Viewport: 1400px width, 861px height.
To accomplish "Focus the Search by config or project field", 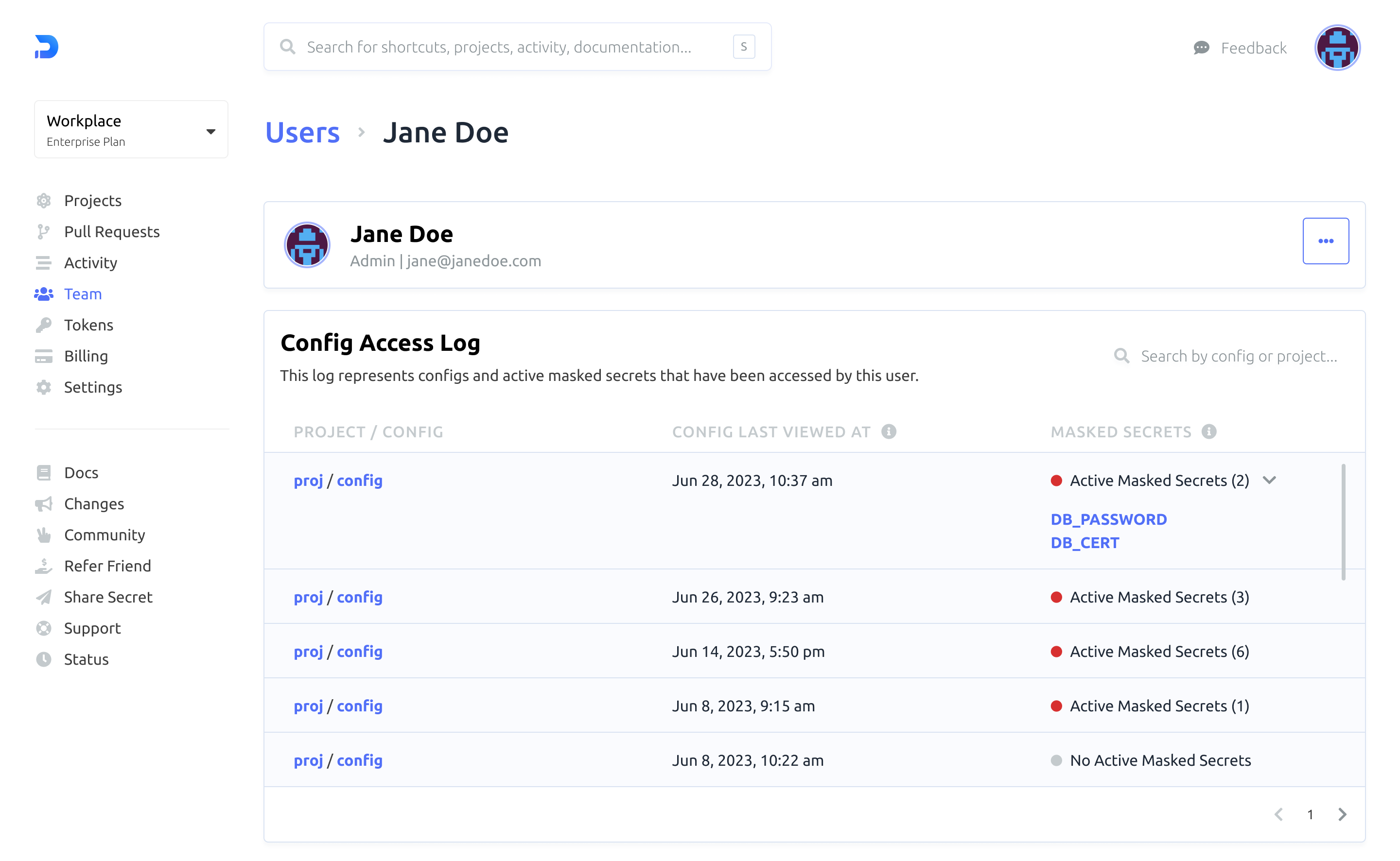I will [x=1238, y=356].
